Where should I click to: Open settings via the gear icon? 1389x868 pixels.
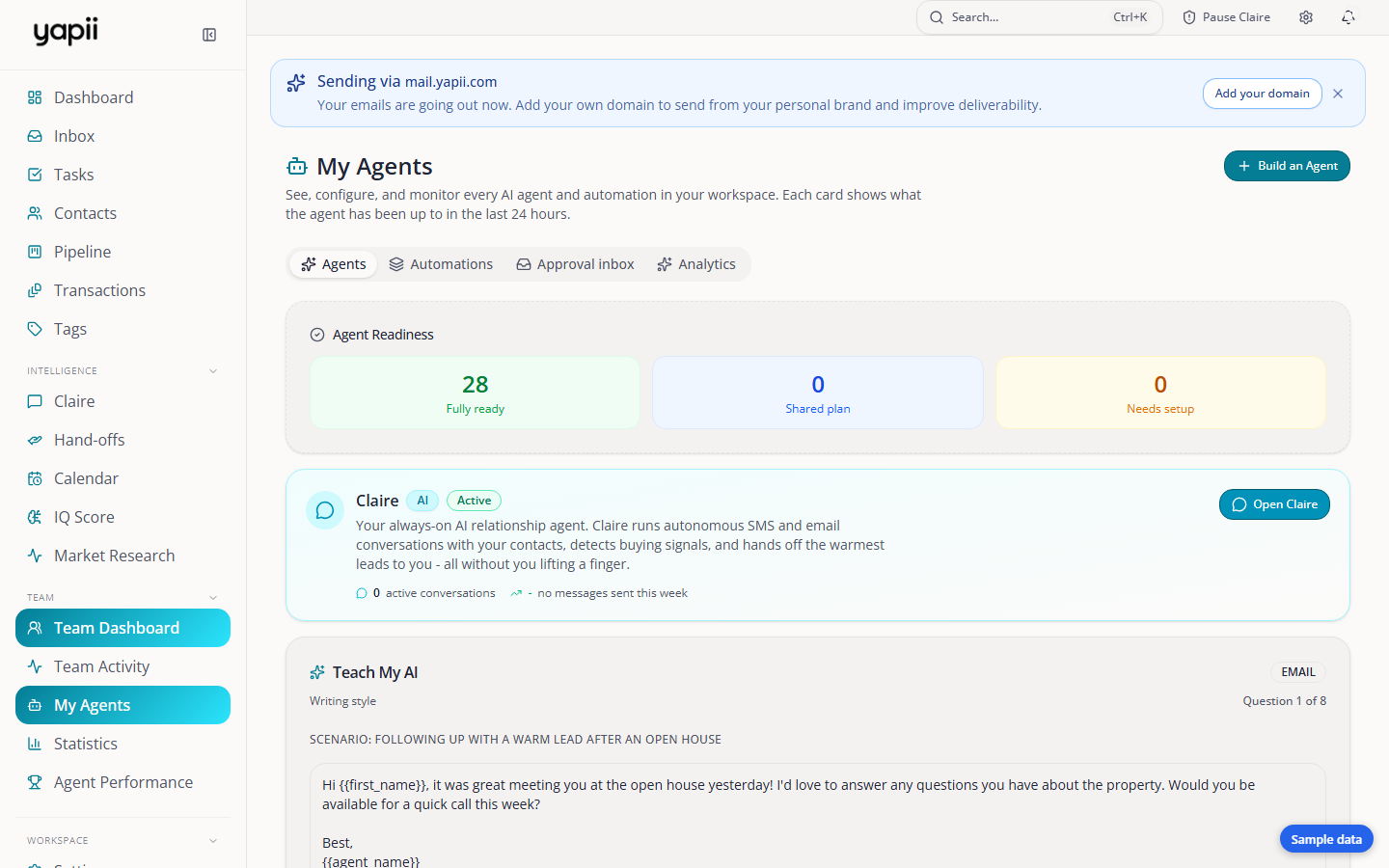click(x=1306, y=17)
